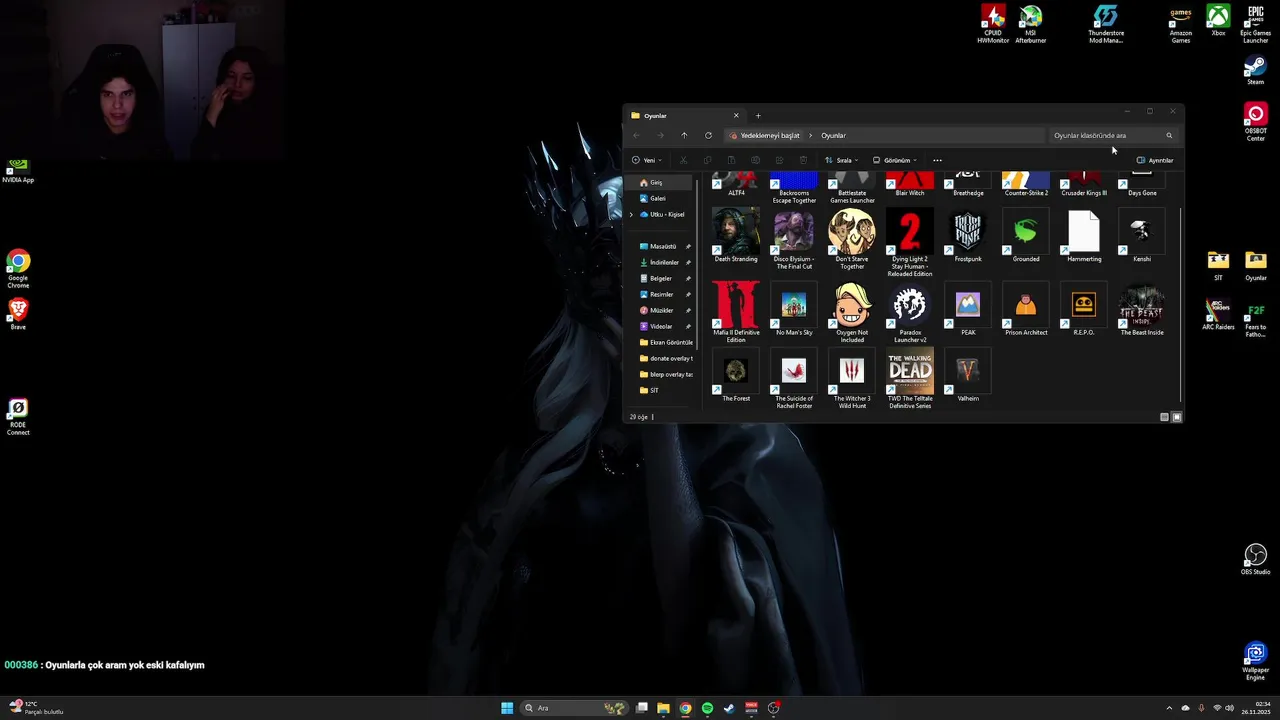
Task: Navigate up one folder level
Action: (x=684, y=135)
